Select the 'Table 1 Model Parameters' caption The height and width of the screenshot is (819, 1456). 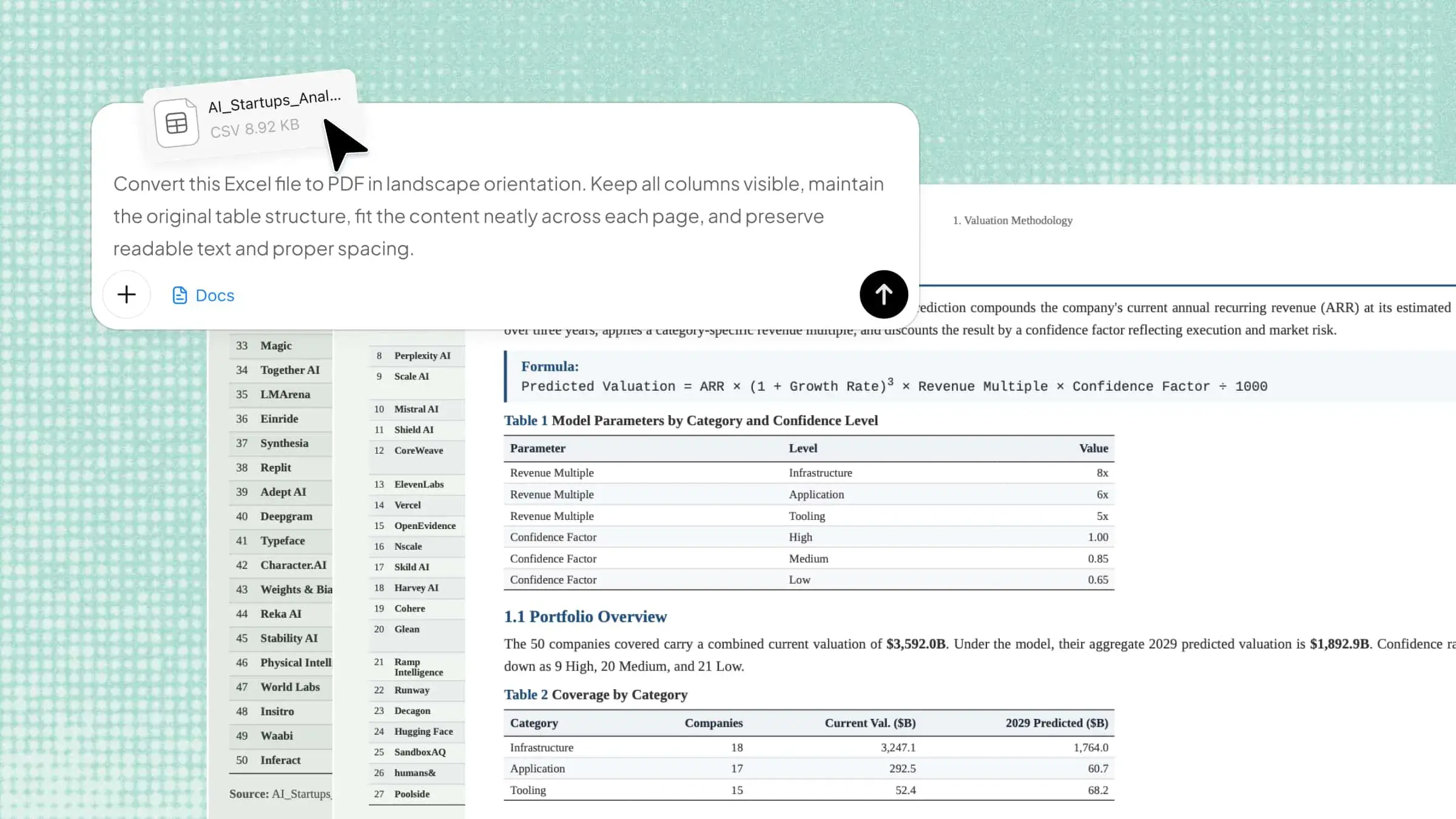(x=691, y=420)
